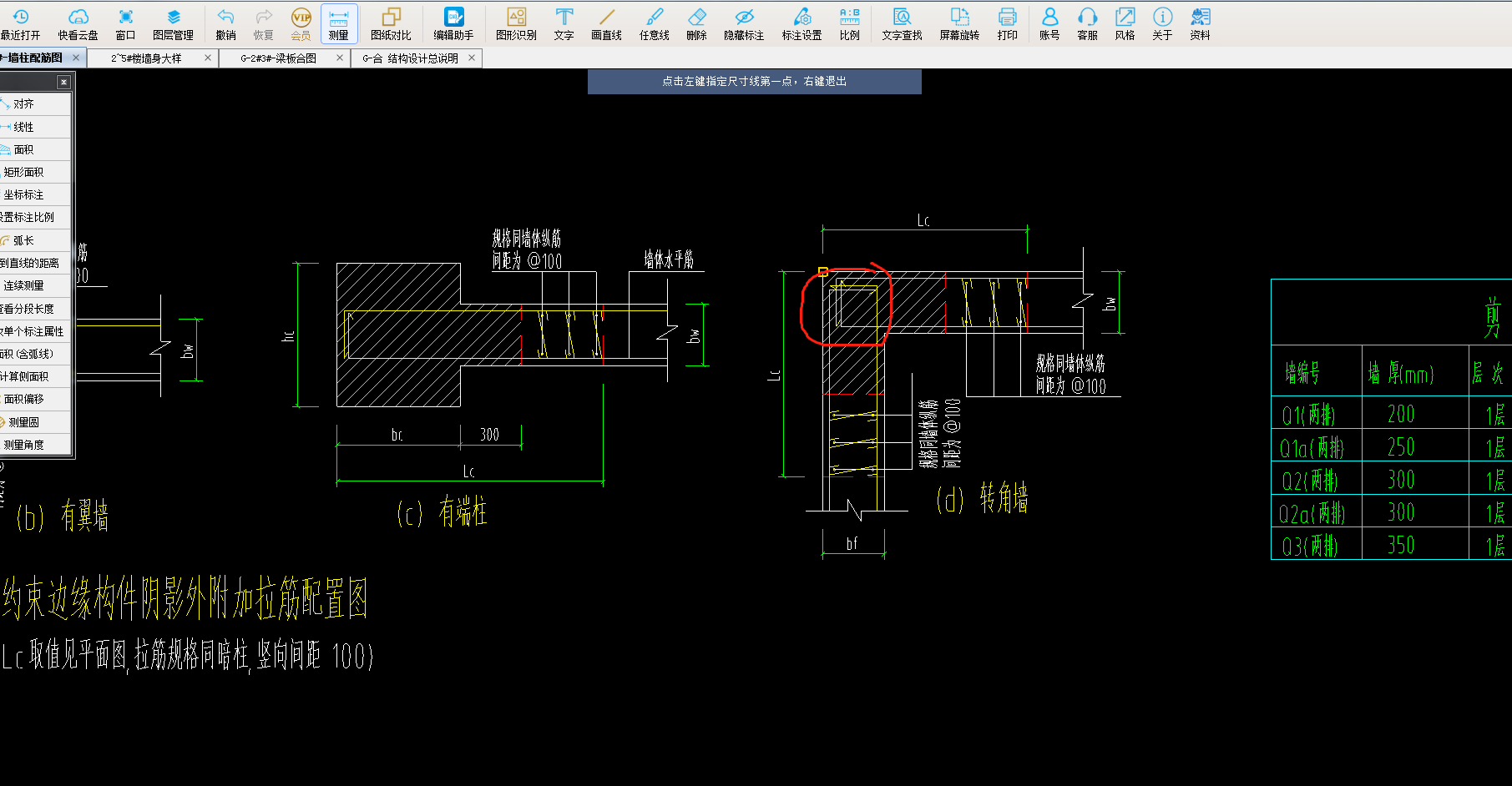Switch to 结构设计总说明 tab
The image size is (1512, 786).
[x=410, y=58]
